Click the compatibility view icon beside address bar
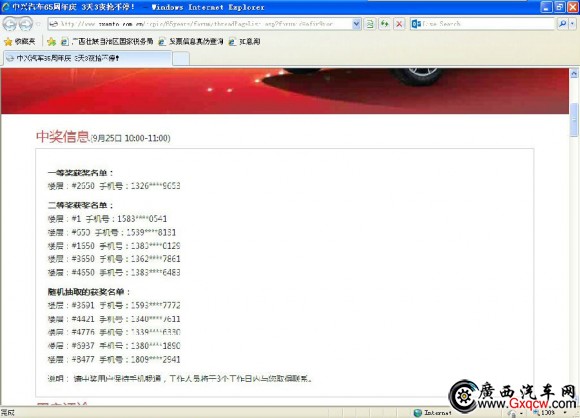The width and height of the screenshot is (580, 418). point(370,24)
